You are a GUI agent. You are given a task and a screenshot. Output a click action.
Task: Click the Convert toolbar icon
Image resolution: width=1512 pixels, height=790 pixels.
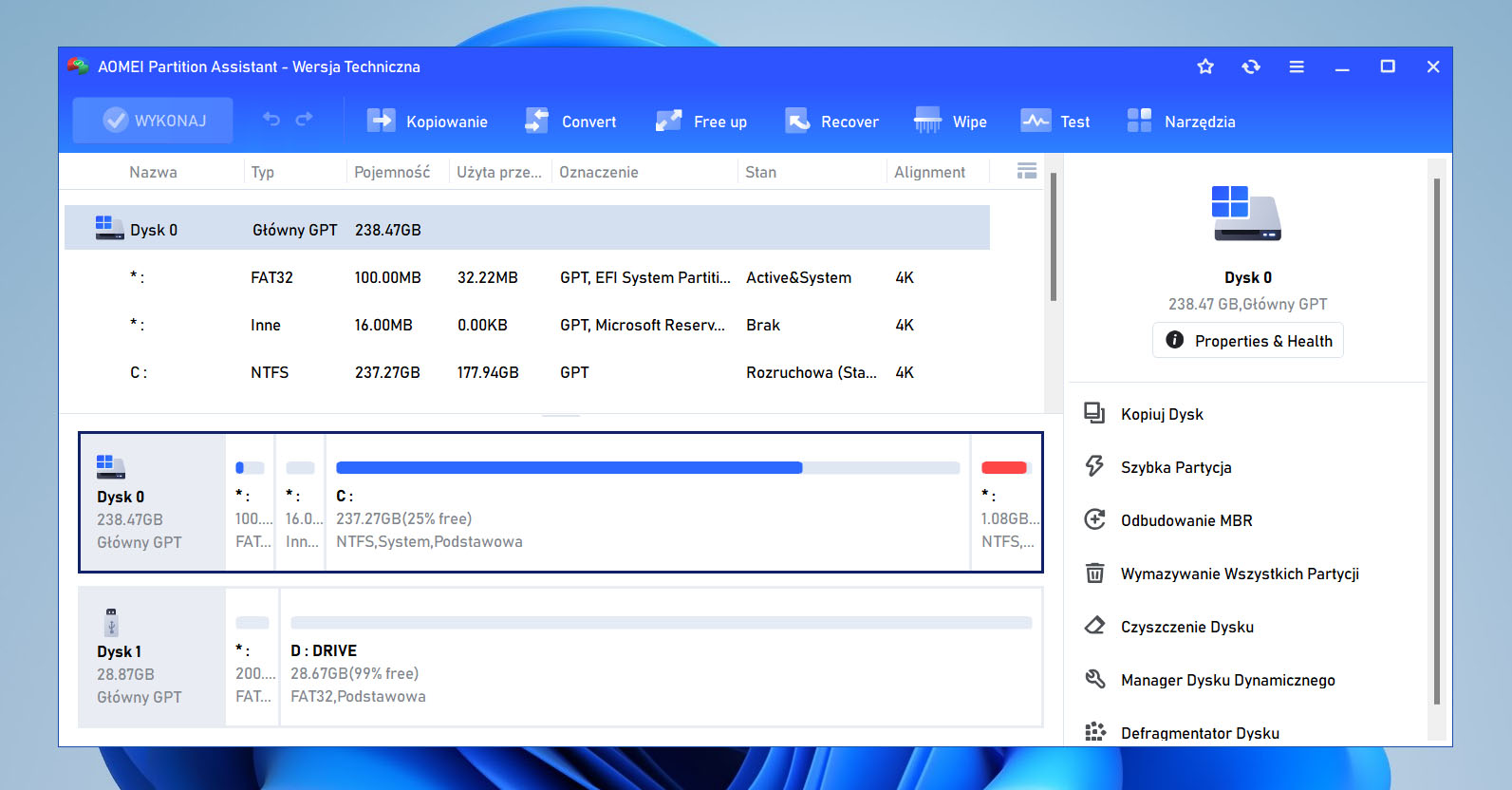(537, 121)
